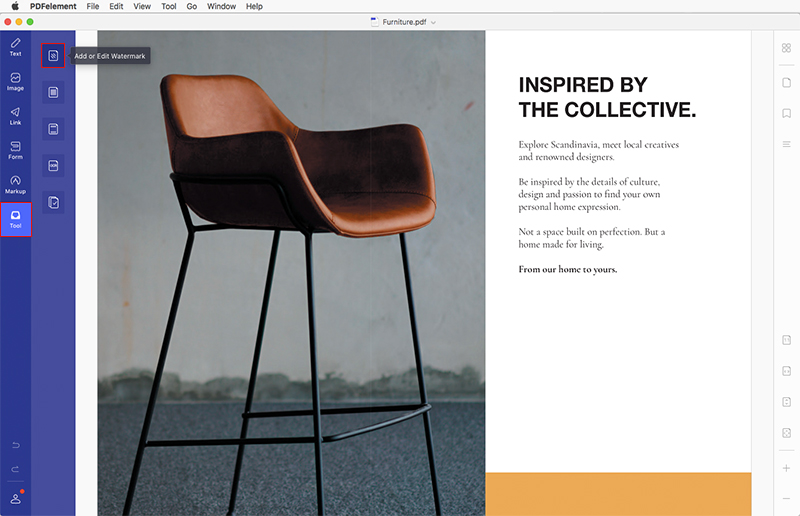Open the bookmark panel icon
Viewport: 800px width, 516px height.
point(786,113)
